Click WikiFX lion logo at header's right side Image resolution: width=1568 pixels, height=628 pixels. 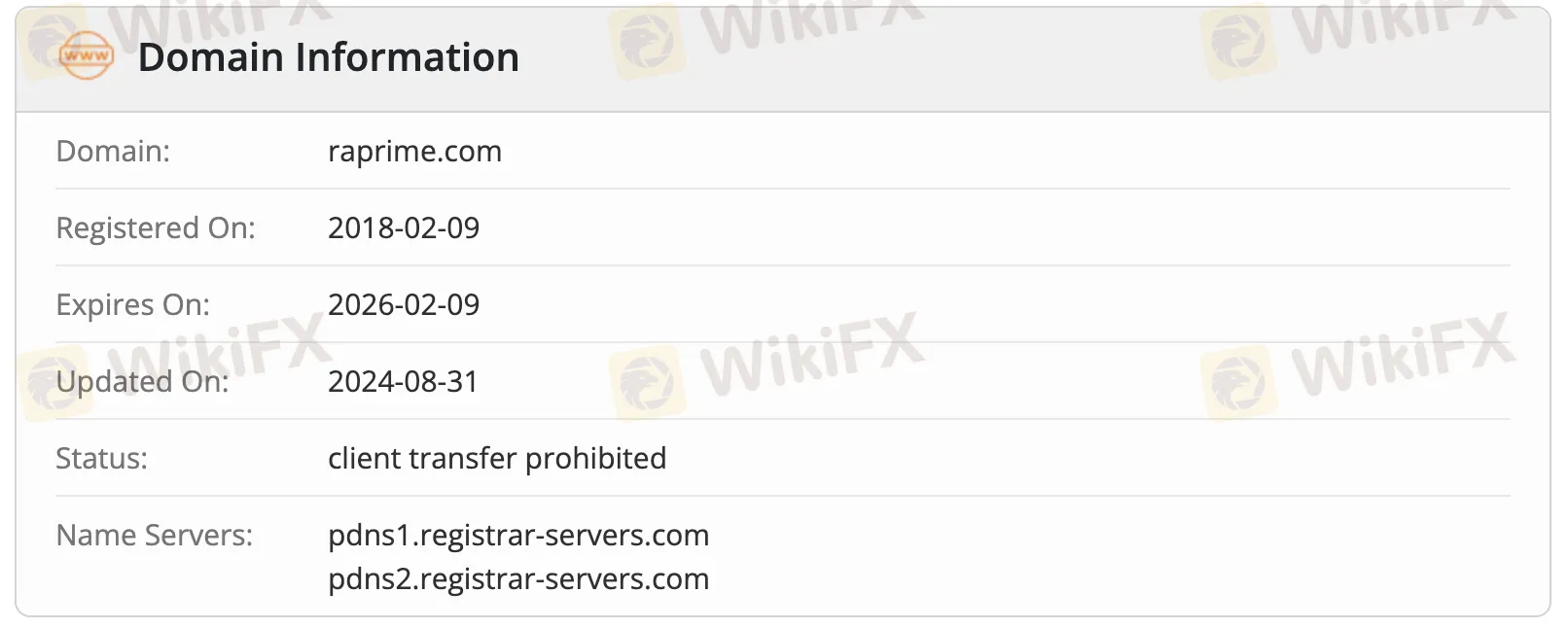click(1237, 41)
